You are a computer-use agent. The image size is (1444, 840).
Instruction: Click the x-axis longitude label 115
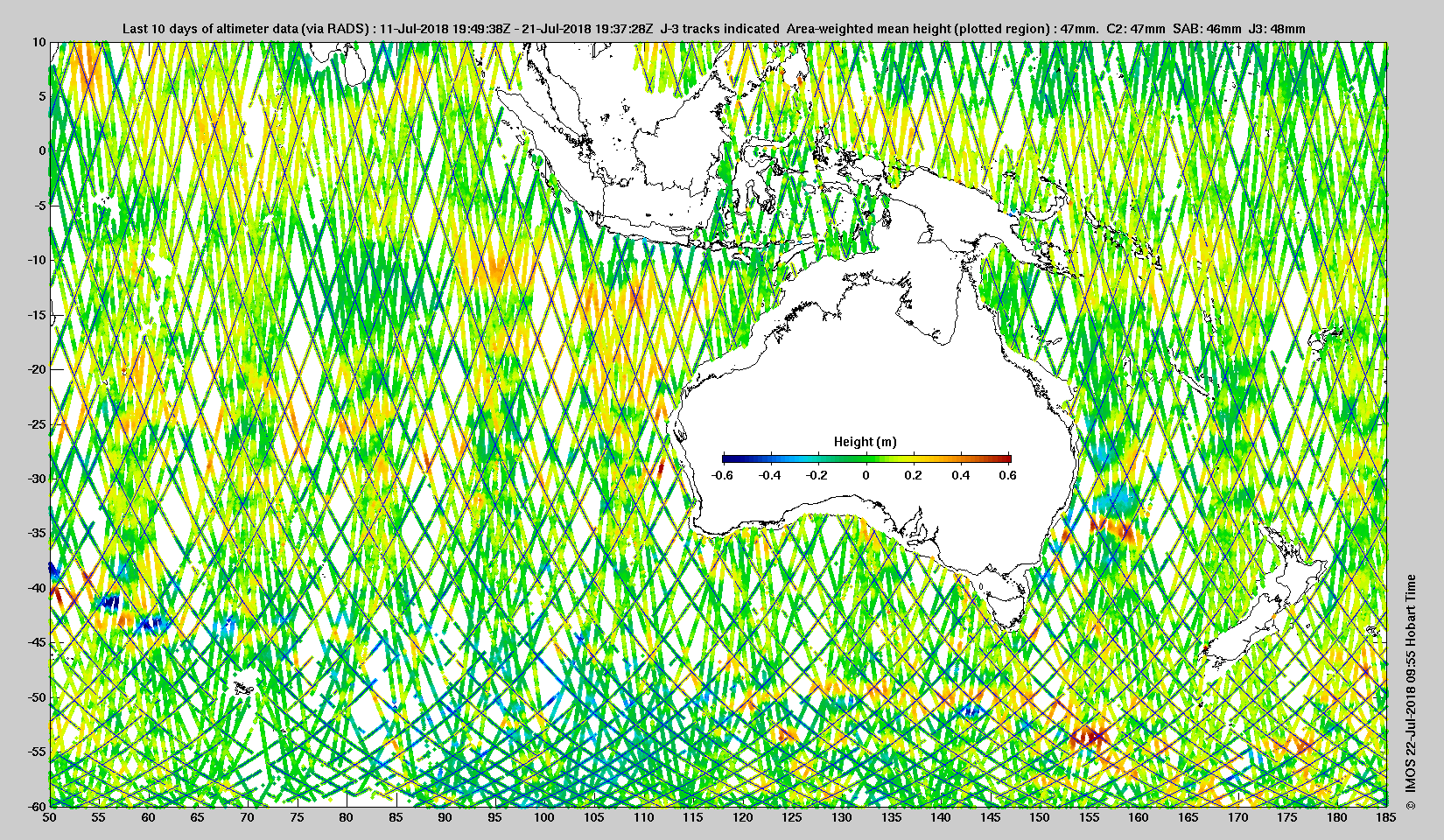point(693,817)
